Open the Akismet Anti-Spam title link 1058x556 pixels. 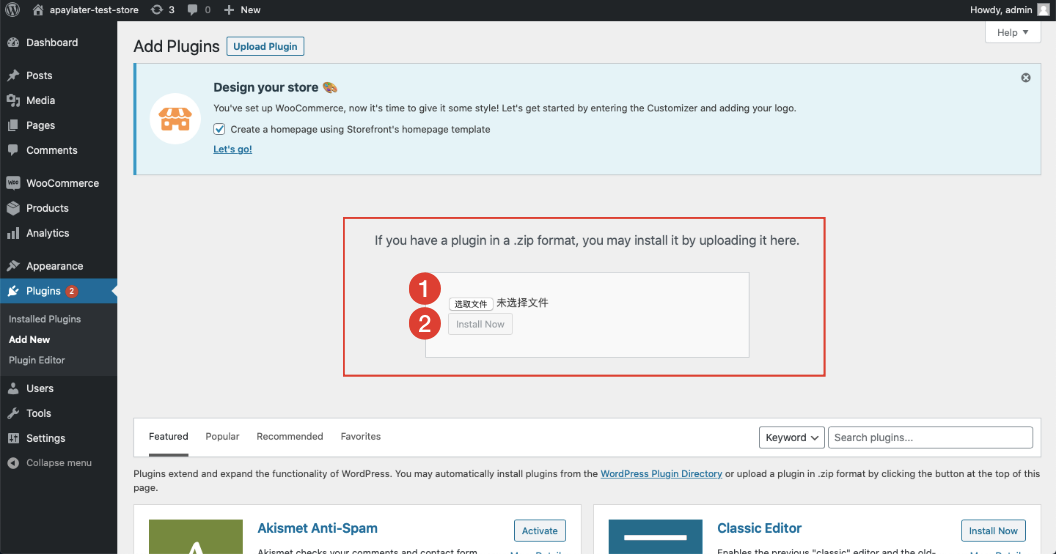click(317, 528)
